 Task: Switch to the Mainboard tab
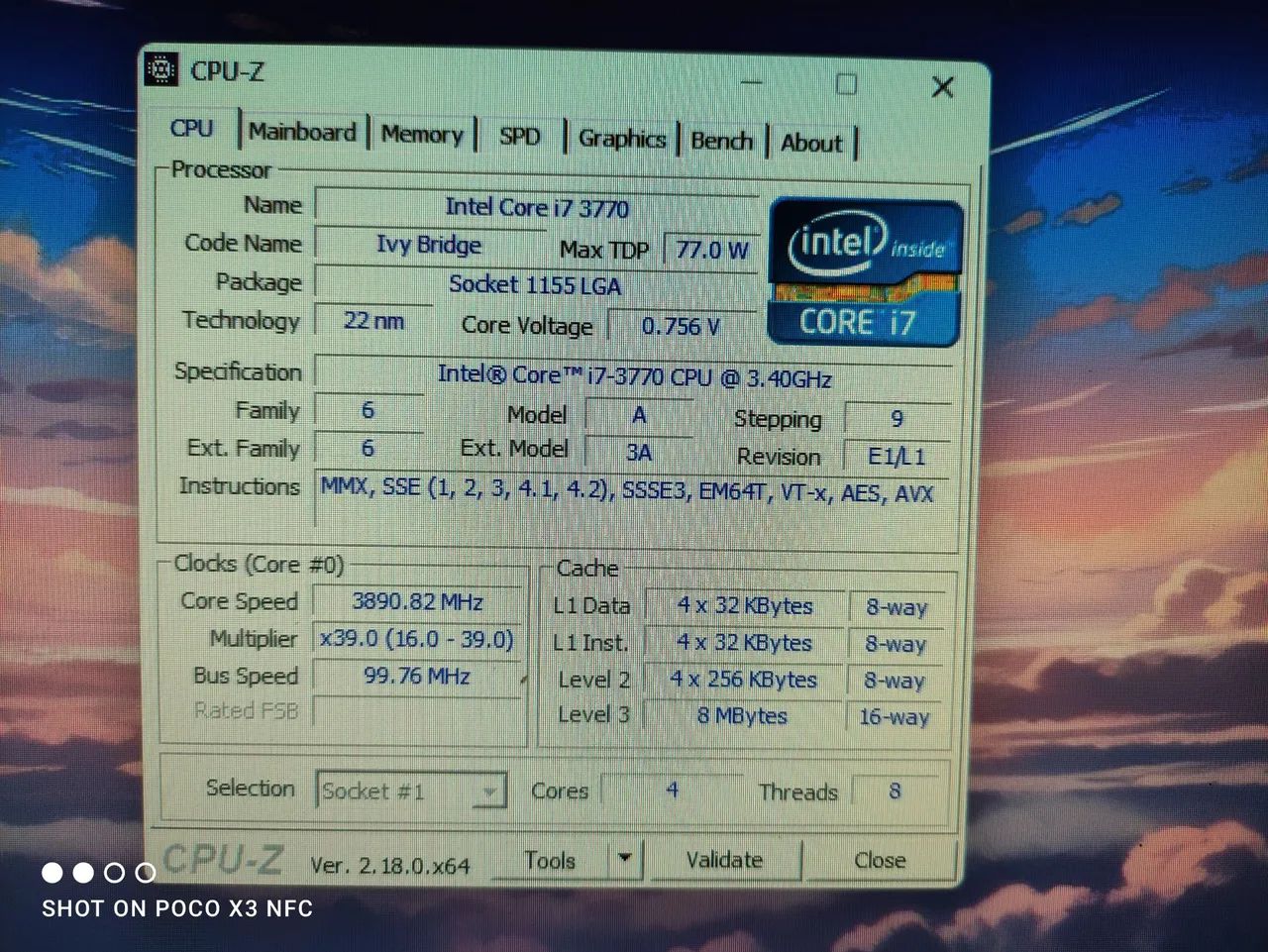(302, 132)
